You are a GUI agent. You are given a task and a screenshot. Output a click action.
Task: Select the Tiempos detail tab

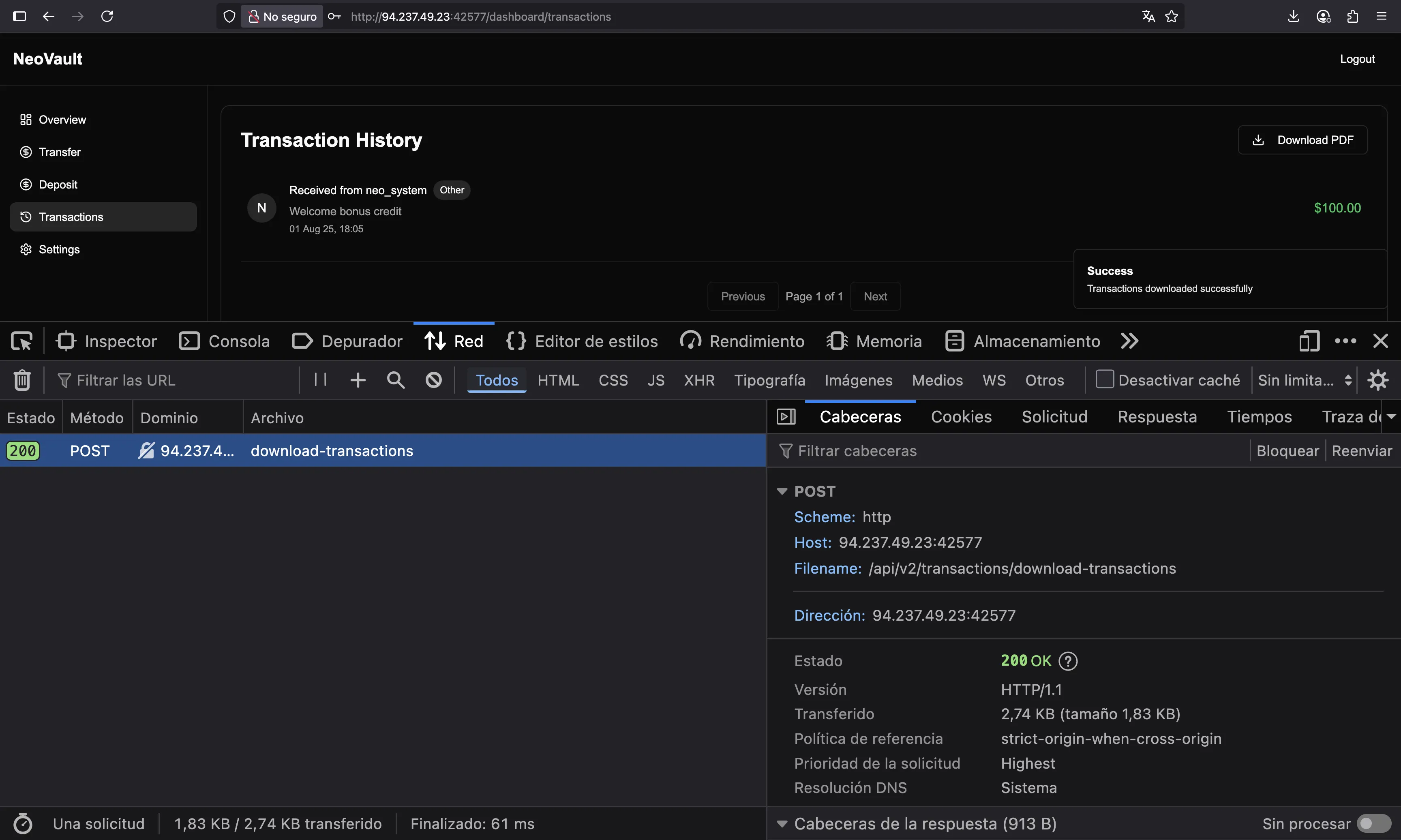1260,417
